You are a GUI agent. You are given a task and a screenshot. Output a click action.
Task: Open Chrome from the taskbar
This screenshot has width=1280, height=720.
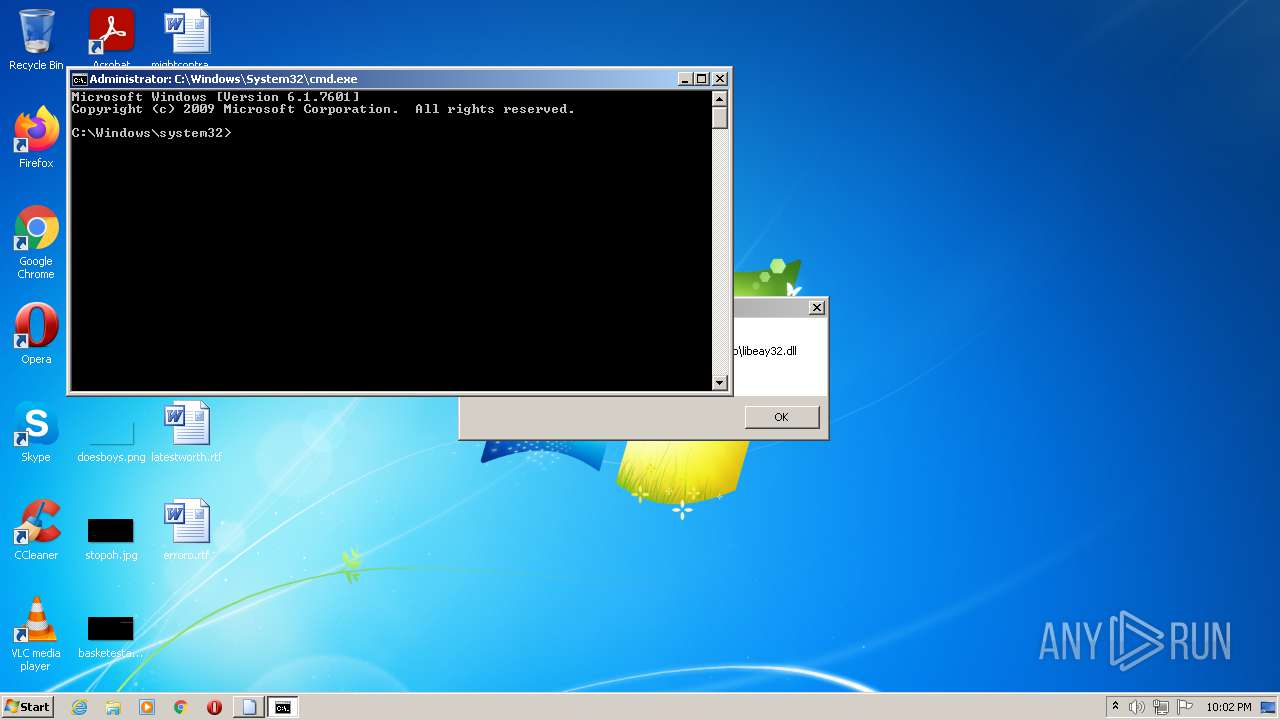point(181,707)
